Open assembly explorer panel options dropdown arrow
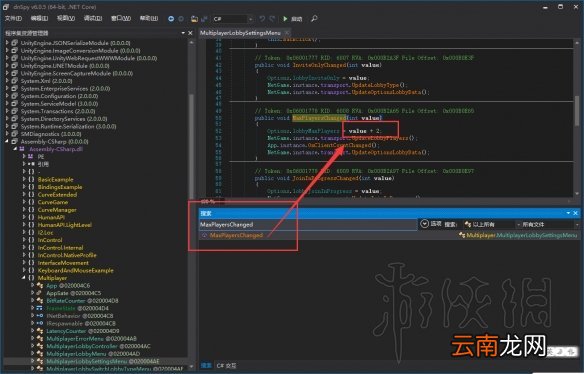This screenshot has height=374, width=584. click(183, 33)
